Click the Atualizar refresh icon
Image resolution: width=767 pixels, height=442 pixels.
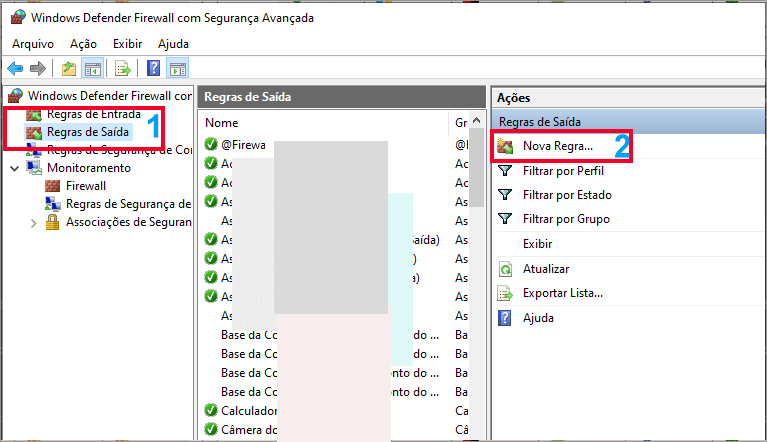click(x=505, y=269)
